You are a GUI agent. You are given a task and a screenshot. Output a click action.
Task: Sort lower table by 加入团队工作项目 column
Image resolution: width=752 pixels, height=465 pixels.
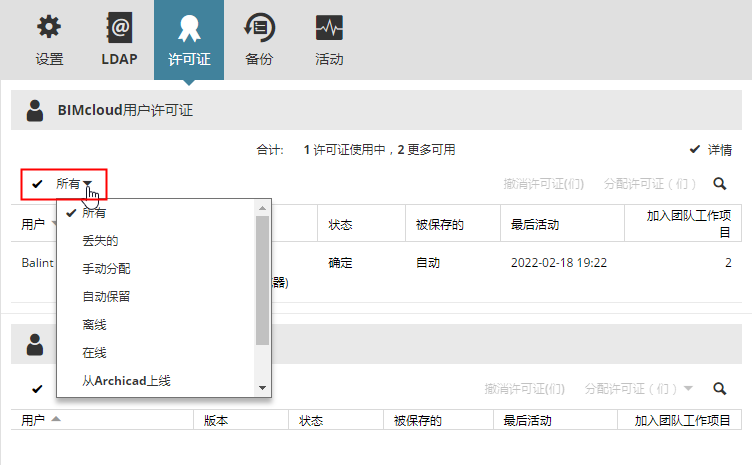pos(682,420)
